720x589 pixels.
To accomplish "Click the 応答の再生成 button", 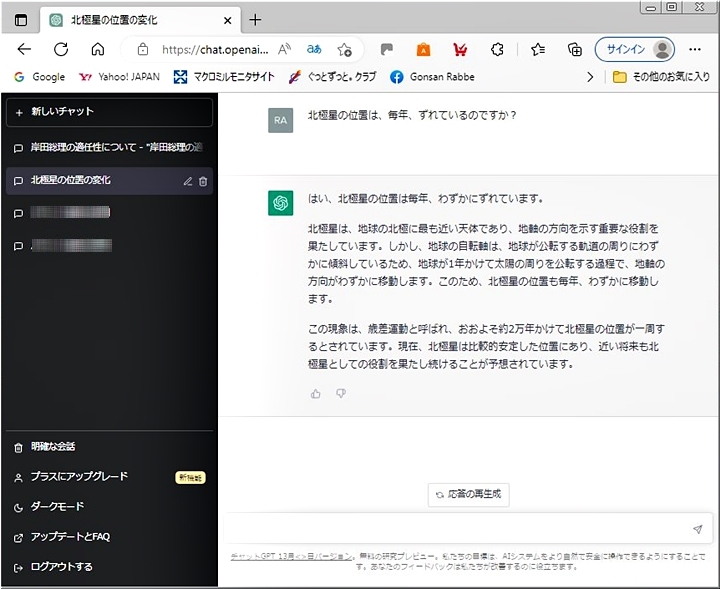I will (x=468, y=493).
